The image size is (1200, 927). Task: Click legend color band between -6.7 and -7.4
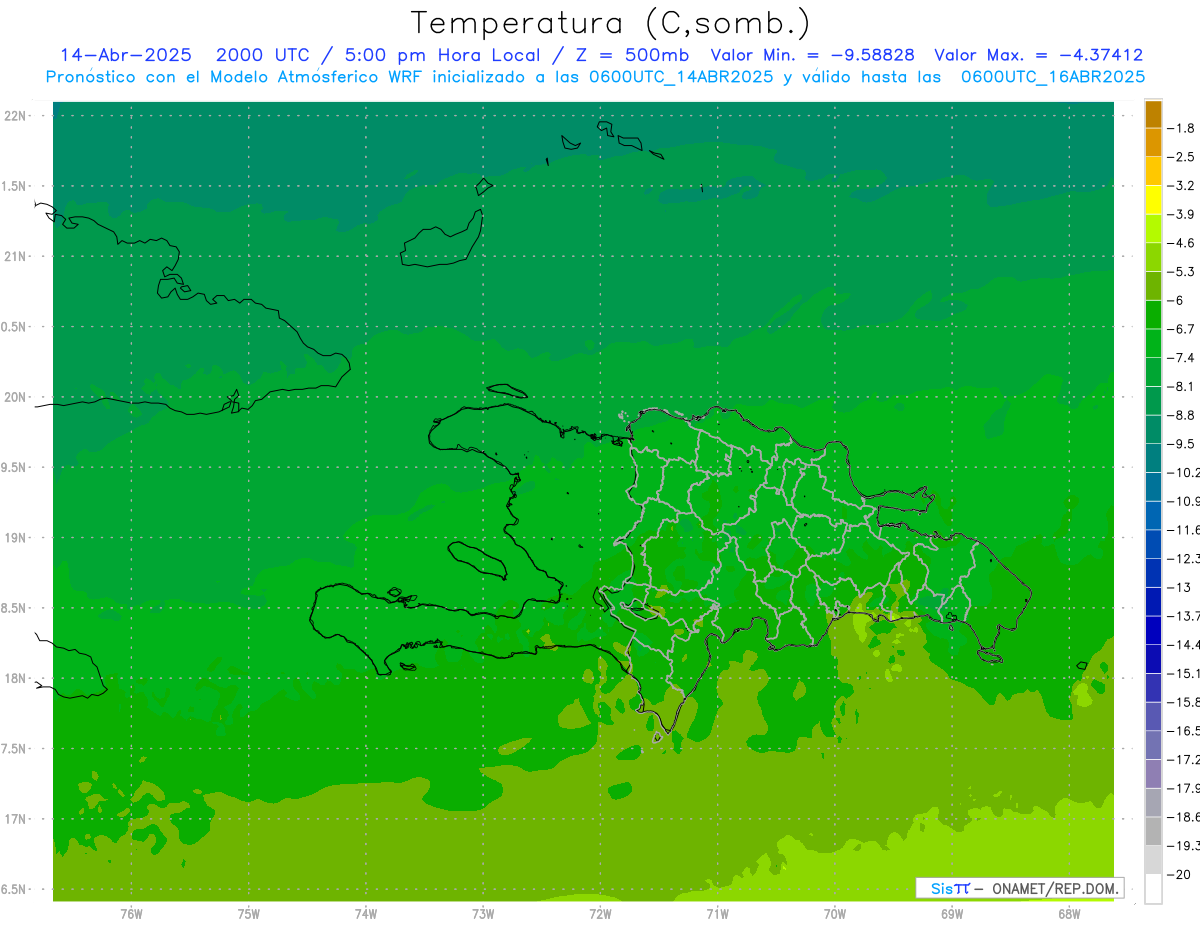point(1153,343)
